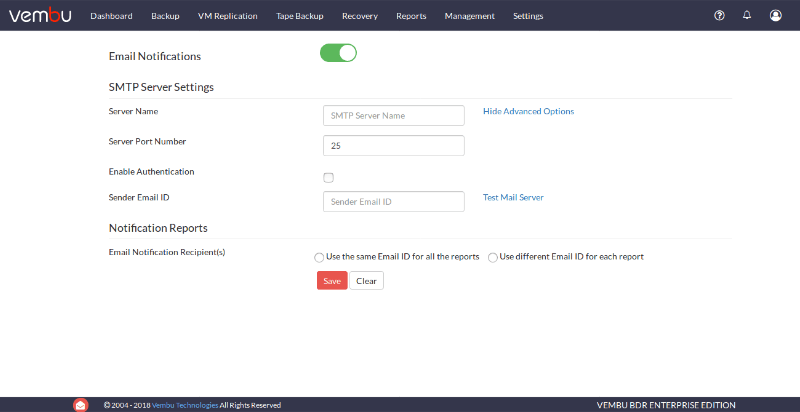Screen dimensions: 800x412
Task: Open the help question mark icon
Action: tap(719, 15)
